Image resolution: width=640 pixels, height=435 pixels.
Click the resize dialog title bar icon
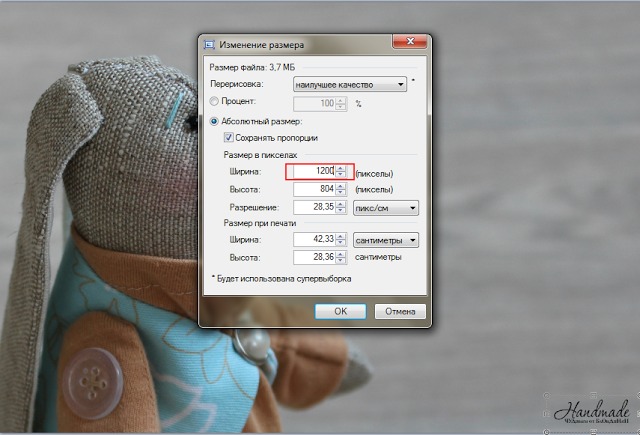[x=209, y=45]
